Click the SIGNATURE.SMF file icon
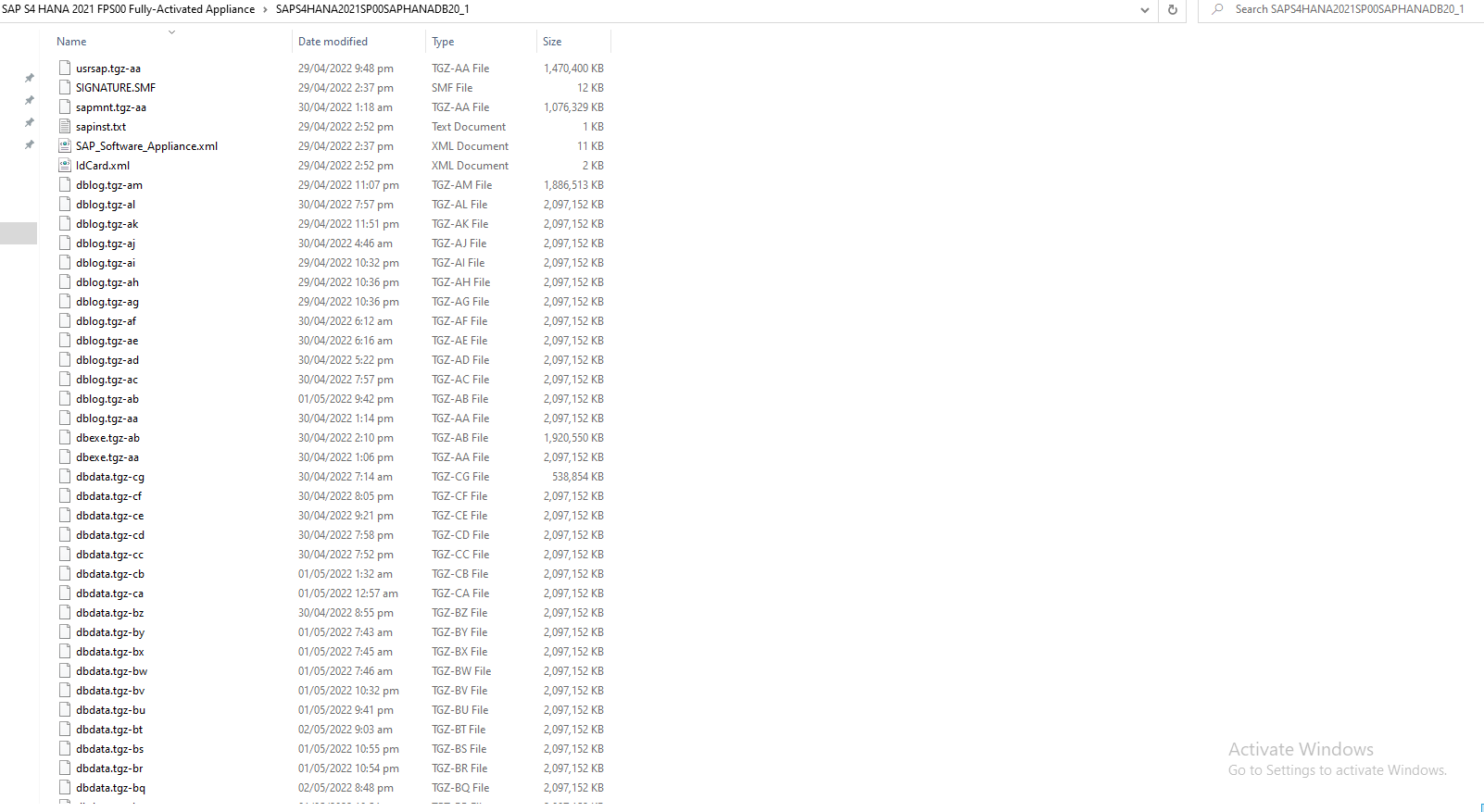 tap(65, 87)
